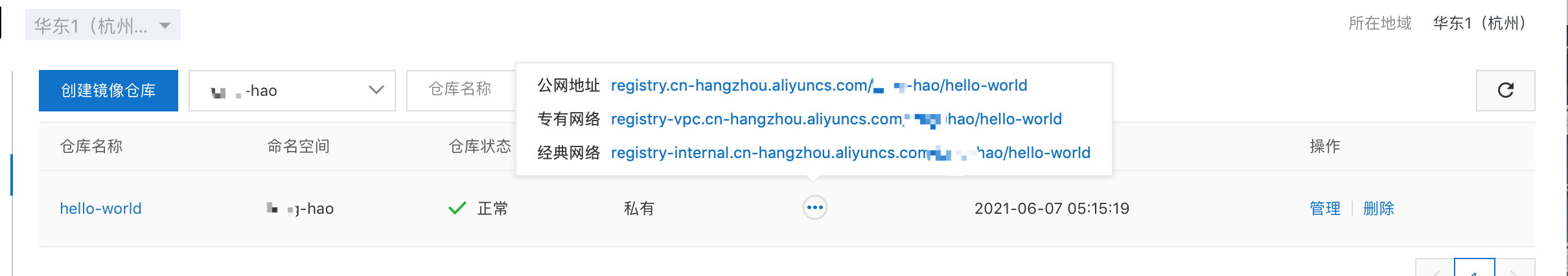Click the 创建镜像仓库 button
Viewport: 1568px width, 276px height.
click(x=108, y=91)
